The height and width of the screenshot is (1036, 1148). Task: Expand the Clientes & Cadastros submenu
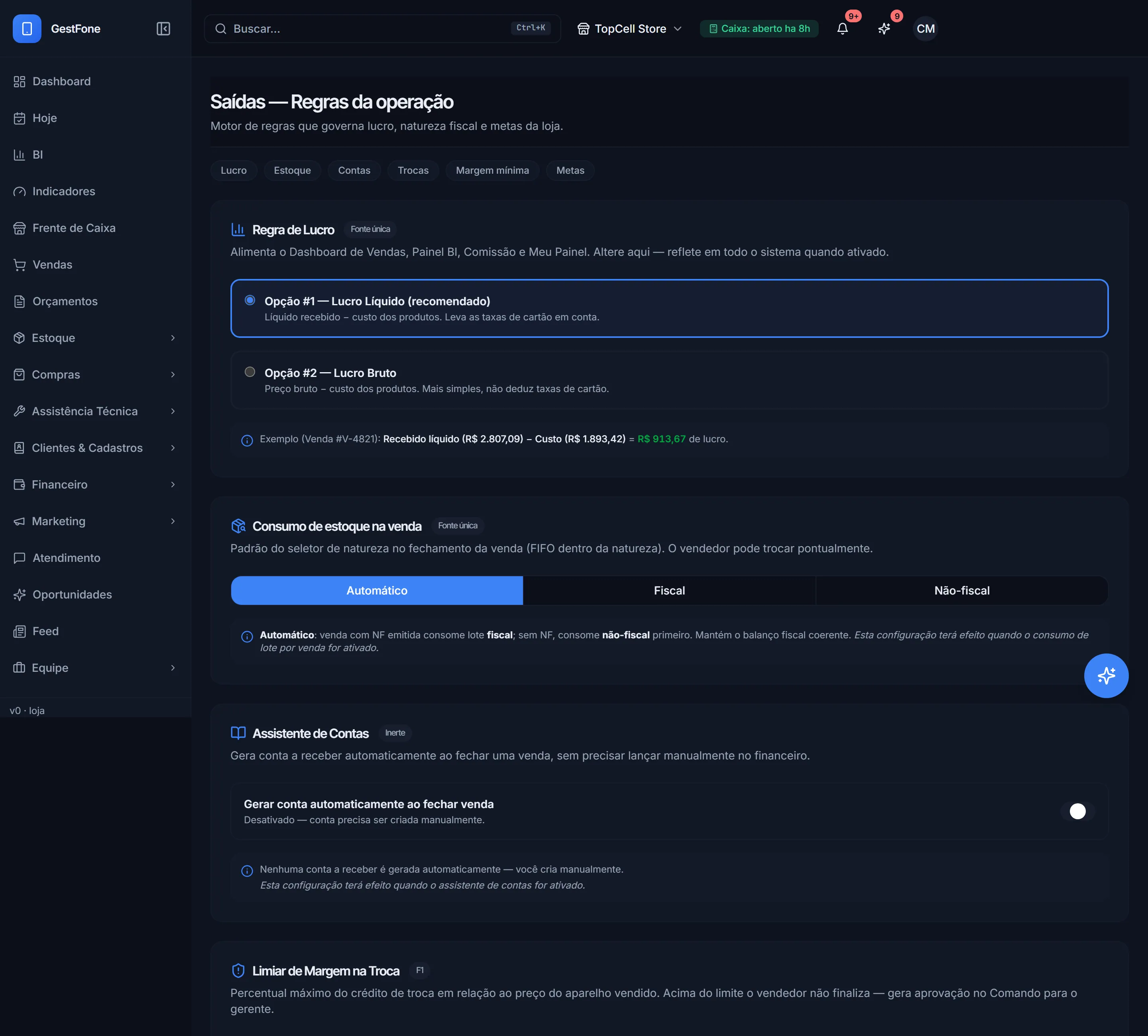click(173, 448)
